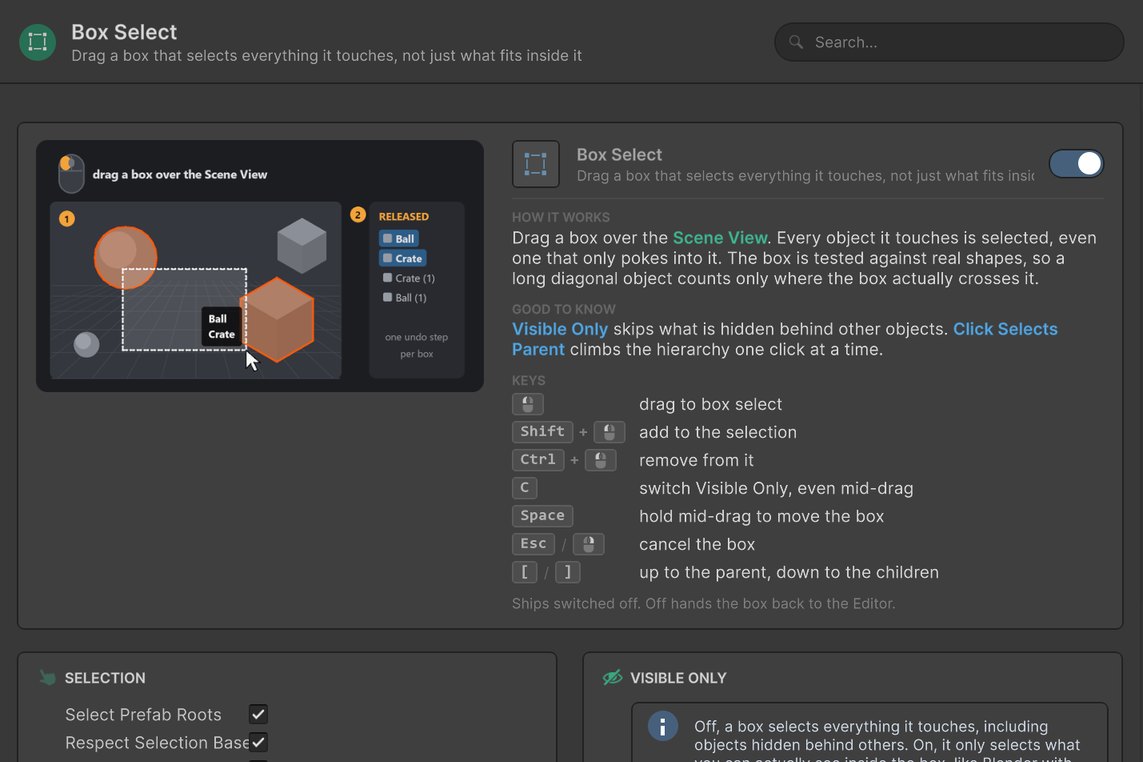Click the 'cancel the box' text
The image size is (1143, 762).
(x=697, y=545)
